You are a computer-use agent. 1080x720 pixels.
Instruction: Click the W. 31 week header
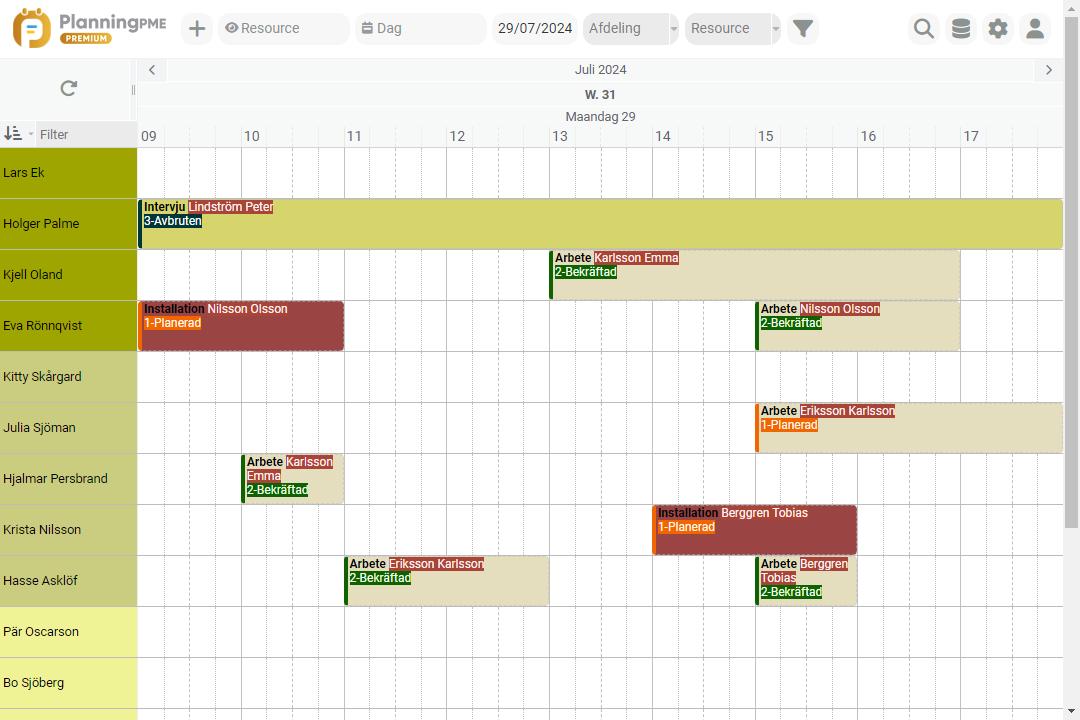click(600, 94)
